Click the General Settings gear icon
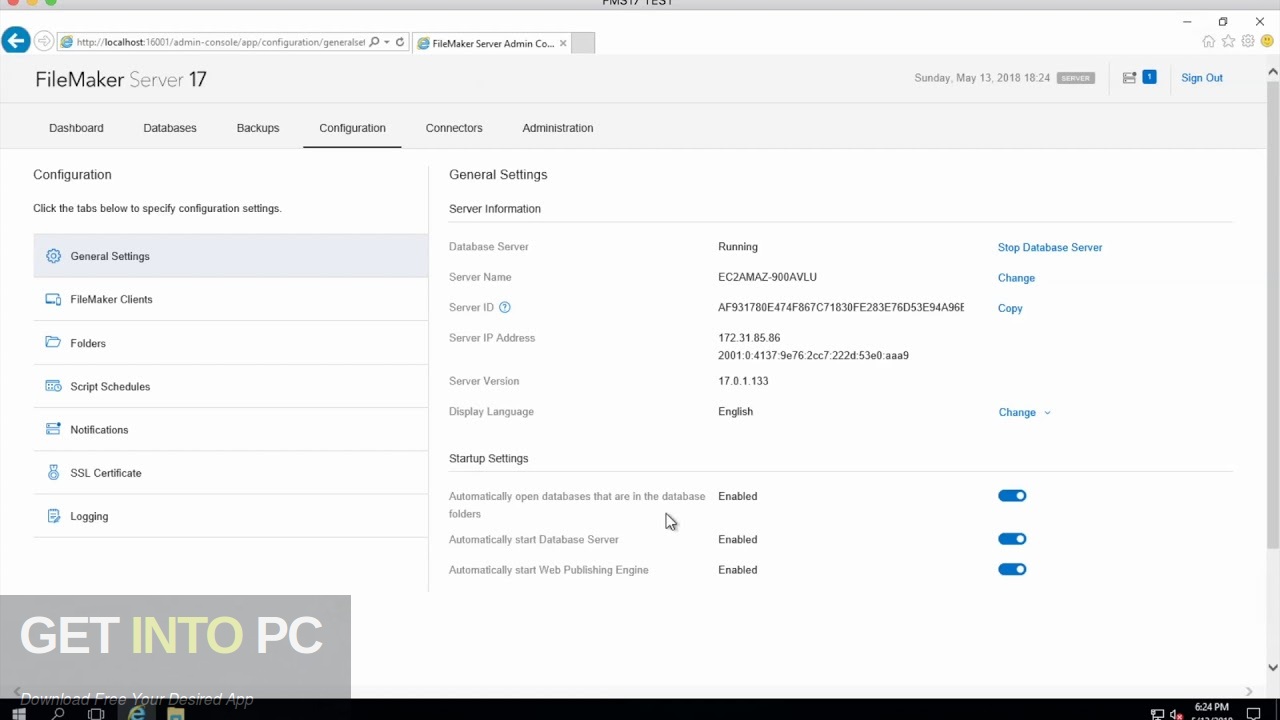This screenshot has height=720, width=1280. [x=53, y=256]
